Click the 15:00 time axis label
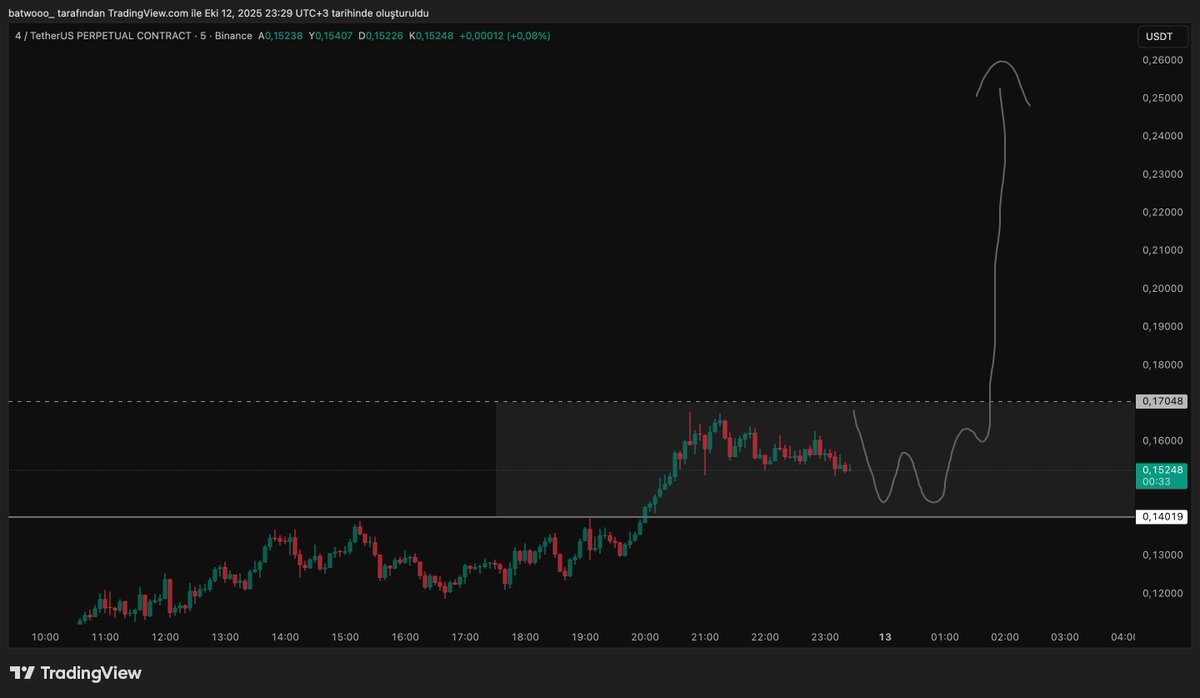The width and height of the screenshot is (1200, 698). coord(345,637)
